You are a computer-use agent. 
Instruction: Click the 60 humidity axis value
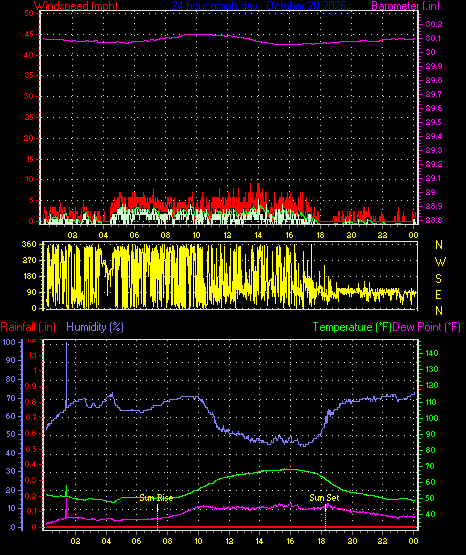coord(11,416)
